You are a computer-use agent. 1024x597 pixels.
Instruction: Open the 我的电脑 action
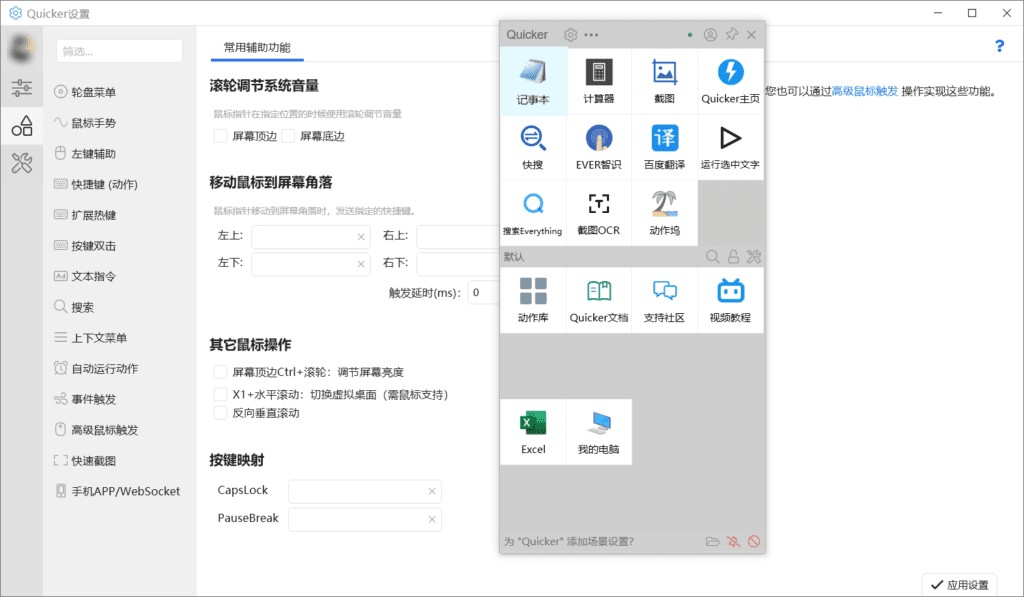[599, 432]
